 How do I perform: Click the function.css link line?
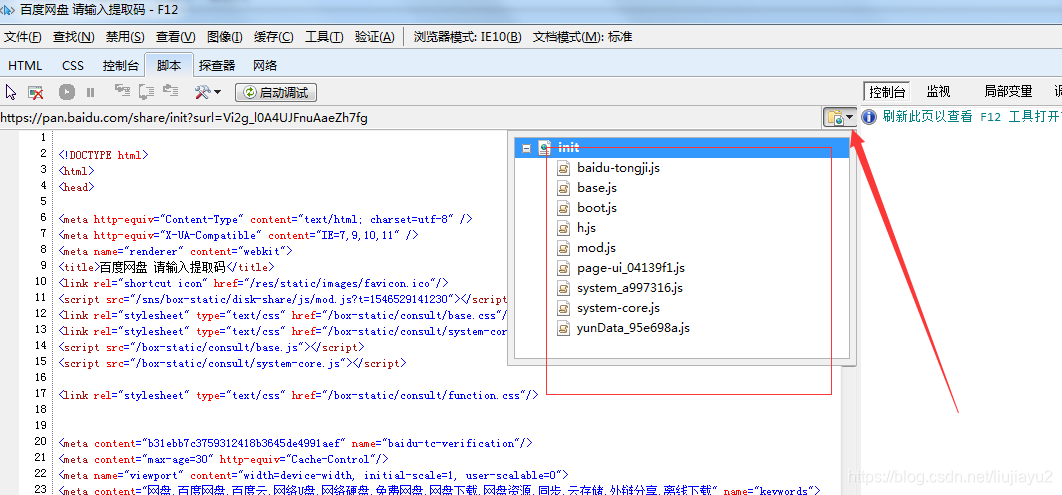tap(299, 395)
